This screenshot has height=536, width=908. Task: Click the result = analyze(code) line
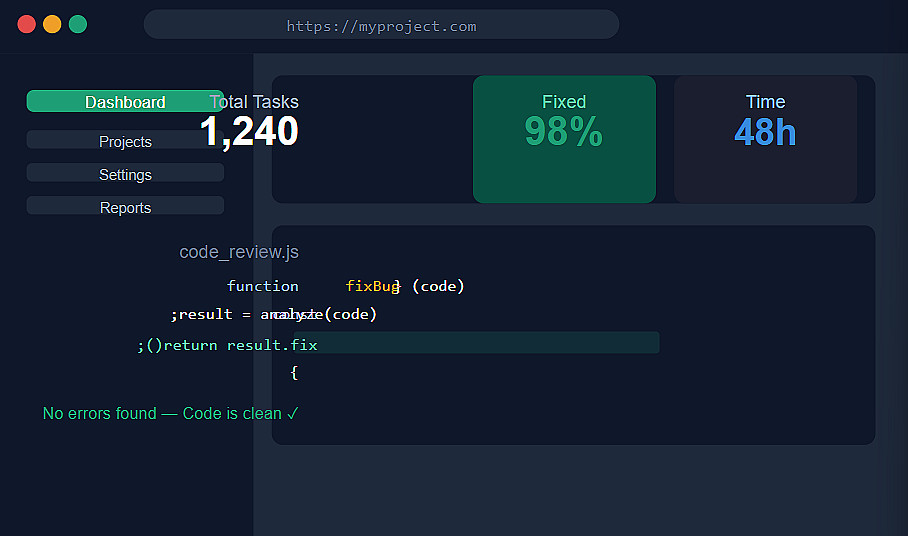(275, 314)
